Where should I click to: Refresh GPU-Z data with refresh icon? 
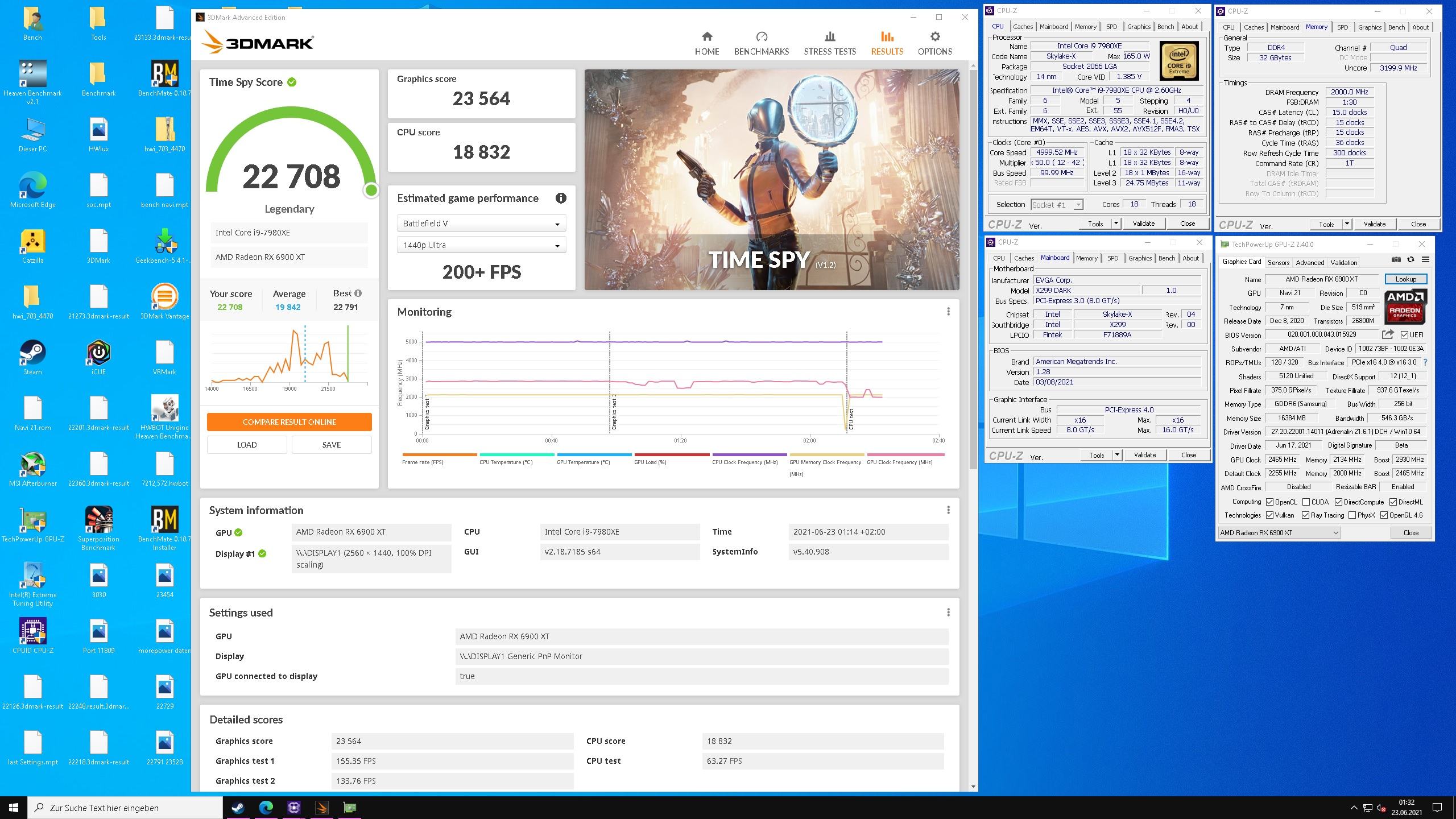point(1410,260)
